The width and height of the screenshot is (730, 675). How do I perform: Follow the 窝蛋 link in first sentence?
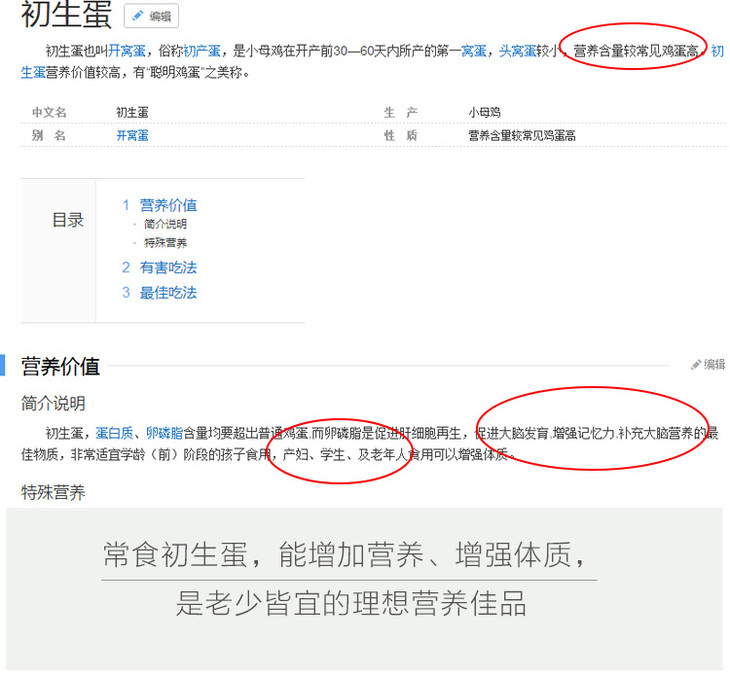[474, 51]
